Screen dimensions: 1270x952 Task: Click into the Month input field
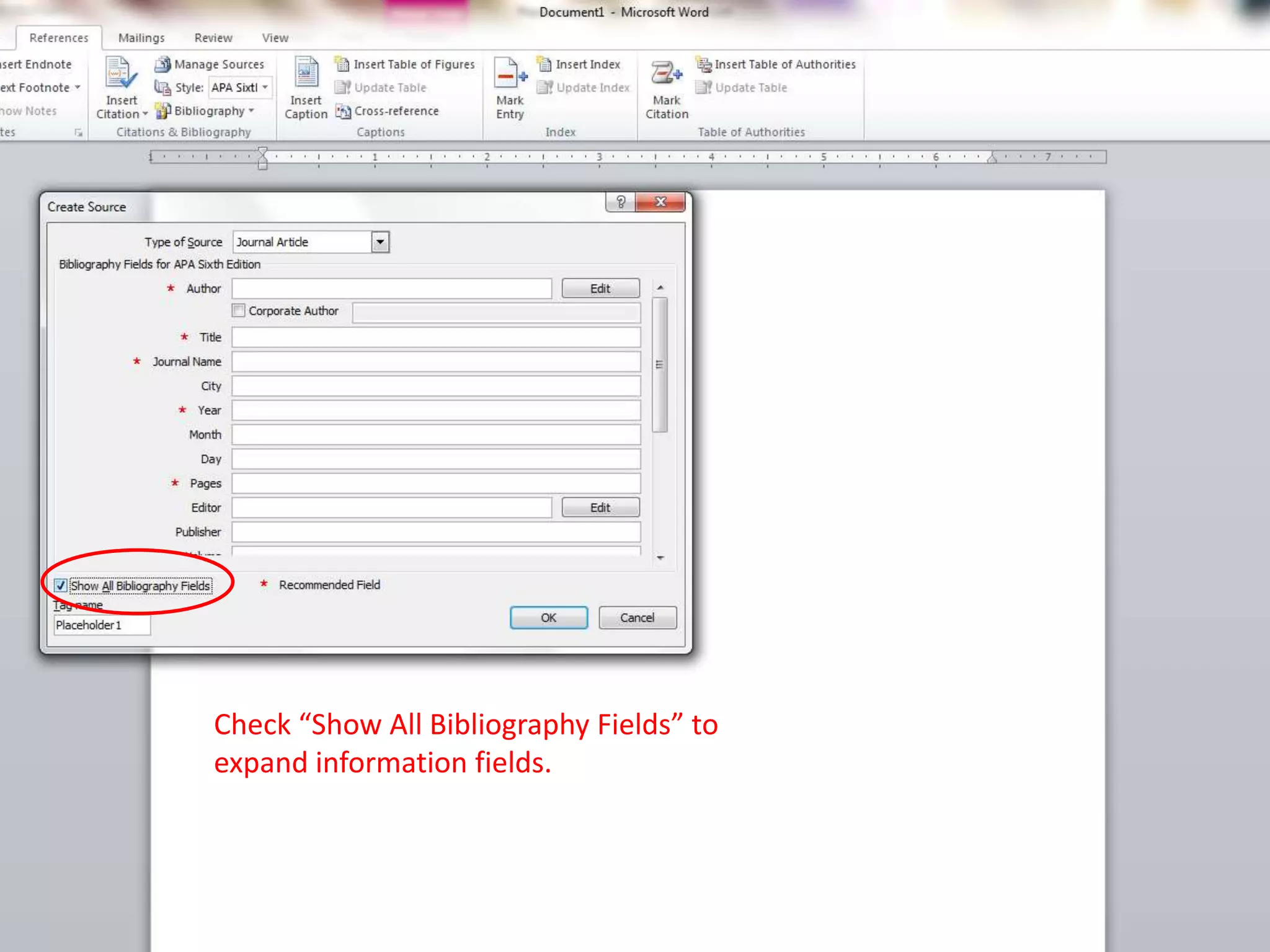click(437, 434)
